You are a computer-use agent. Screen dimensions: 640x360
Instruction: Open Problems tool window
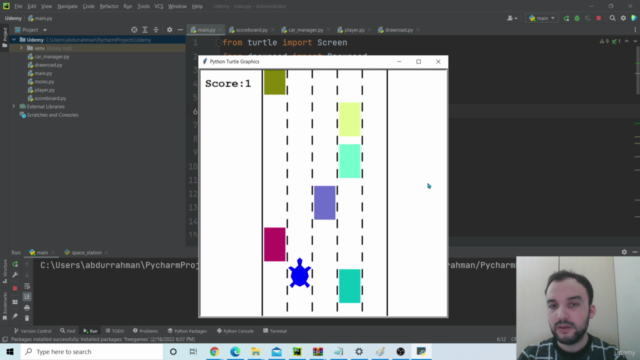(146, 331)
